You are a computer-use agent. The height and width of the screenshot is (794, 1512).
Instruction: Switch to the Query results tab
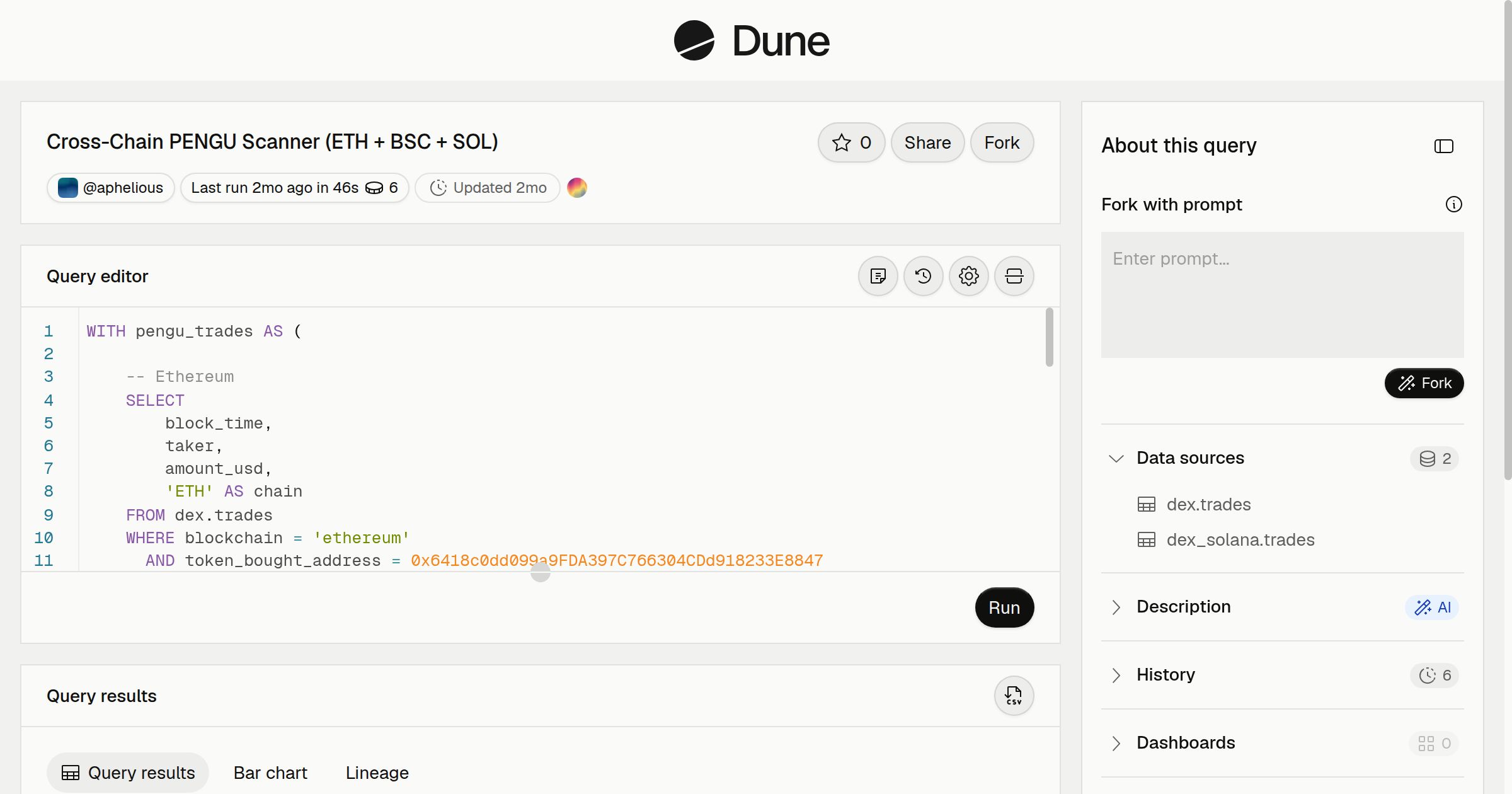point(128,773)
